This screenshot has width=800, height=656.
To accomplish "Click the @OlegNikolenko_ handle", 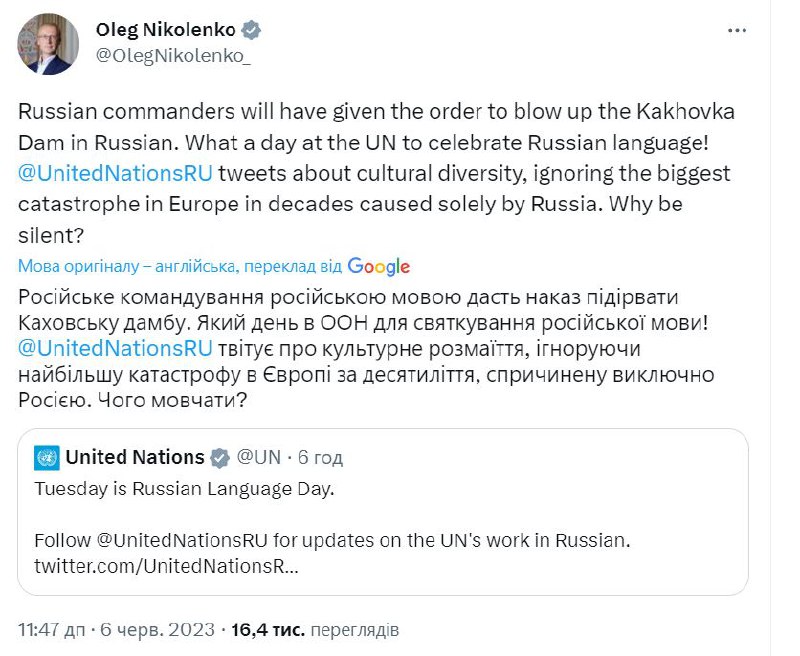I will click(172, 59).
